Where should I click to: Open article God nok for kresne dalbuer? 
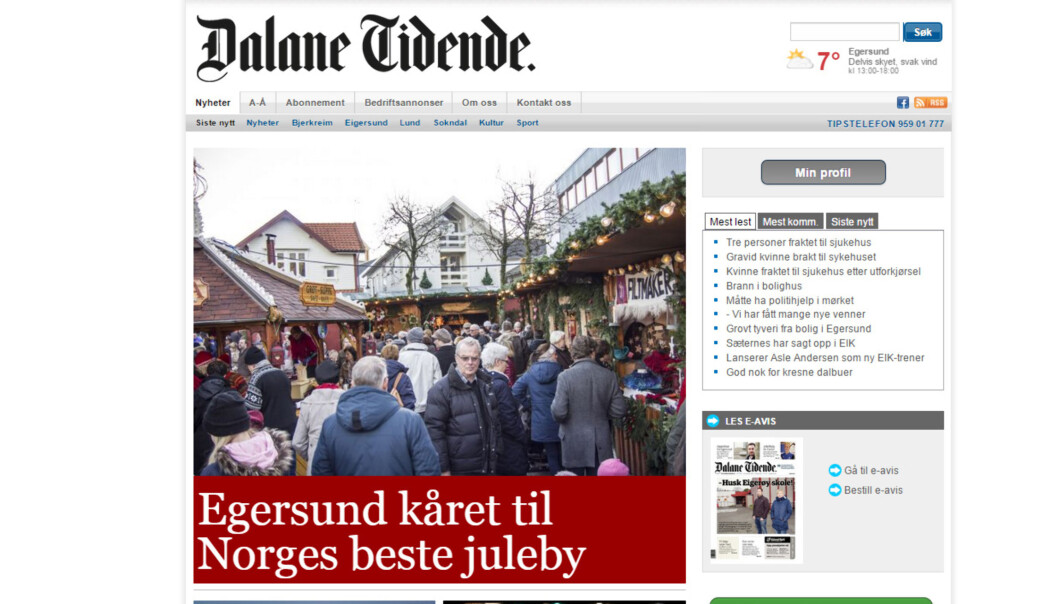click(x=789, y=373)
